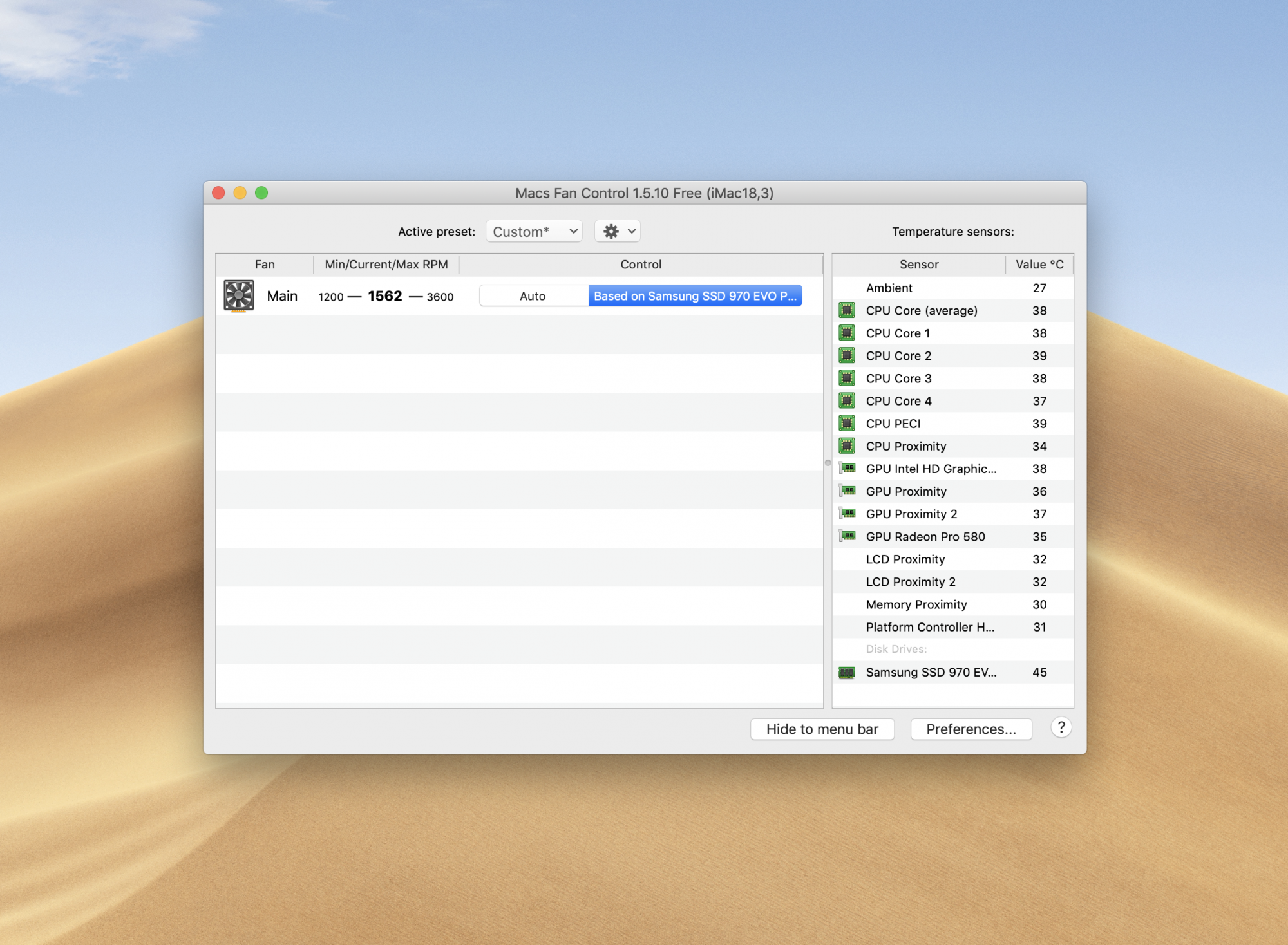Click the Samsung SSD 970 drive icon

pyautogui.click(x=847, y=673)
